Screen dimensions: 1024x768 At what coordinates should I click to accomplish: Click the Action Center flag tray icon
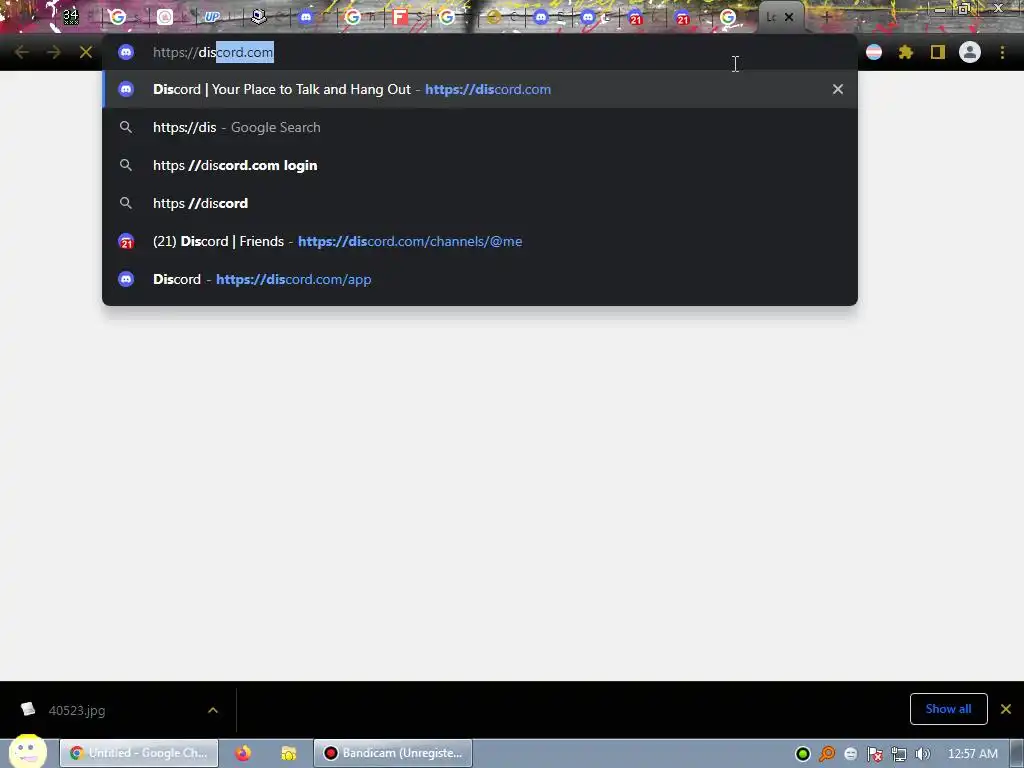[x=874, y=754]
